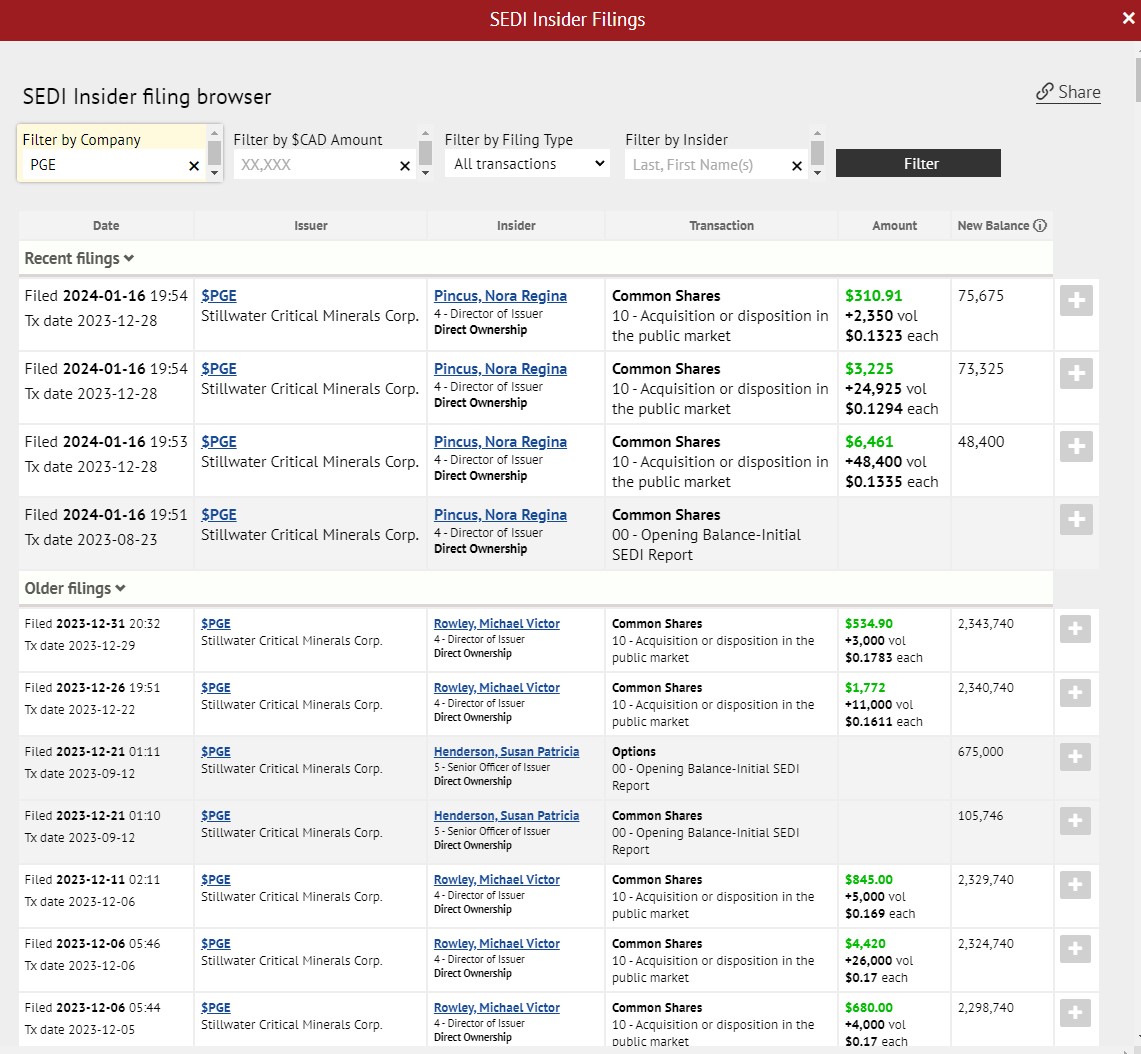
Task: Click the Issuer column header
Action: coord(311,226)
